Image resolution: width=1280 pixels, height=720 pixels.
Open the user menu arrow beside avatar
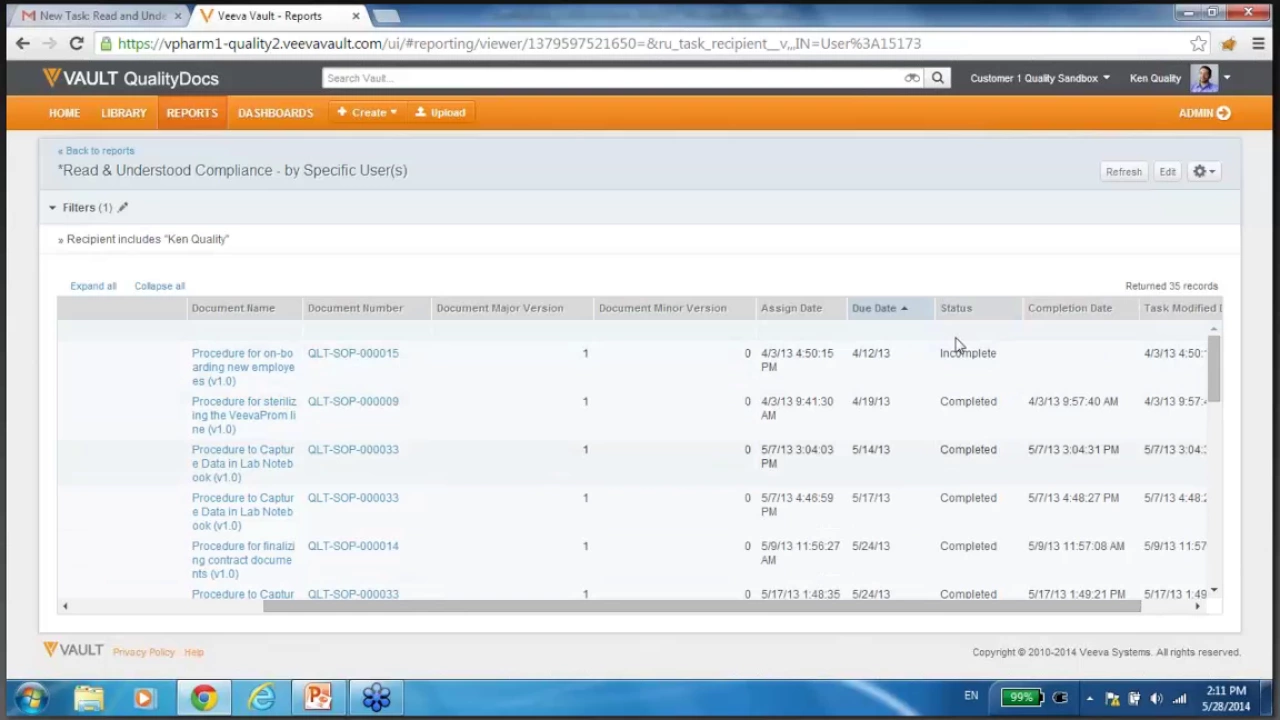pos(1227,78)
